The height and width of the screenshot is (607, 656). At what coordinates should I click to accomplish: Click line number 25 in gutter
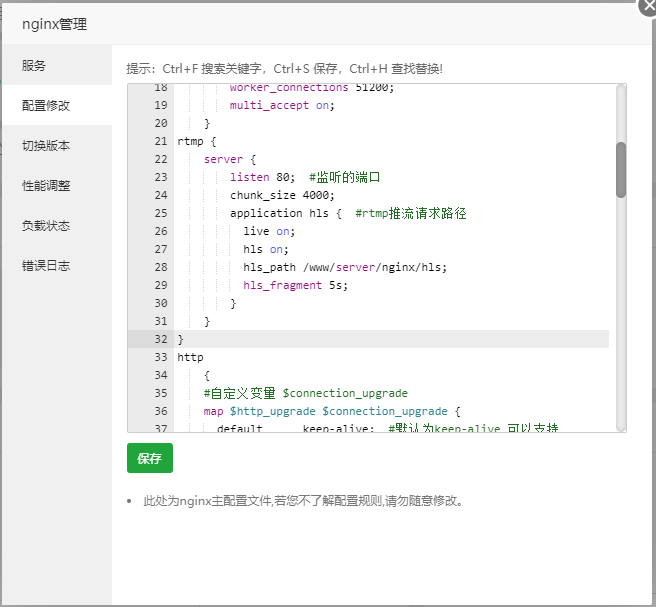click(x=161, y=213)
